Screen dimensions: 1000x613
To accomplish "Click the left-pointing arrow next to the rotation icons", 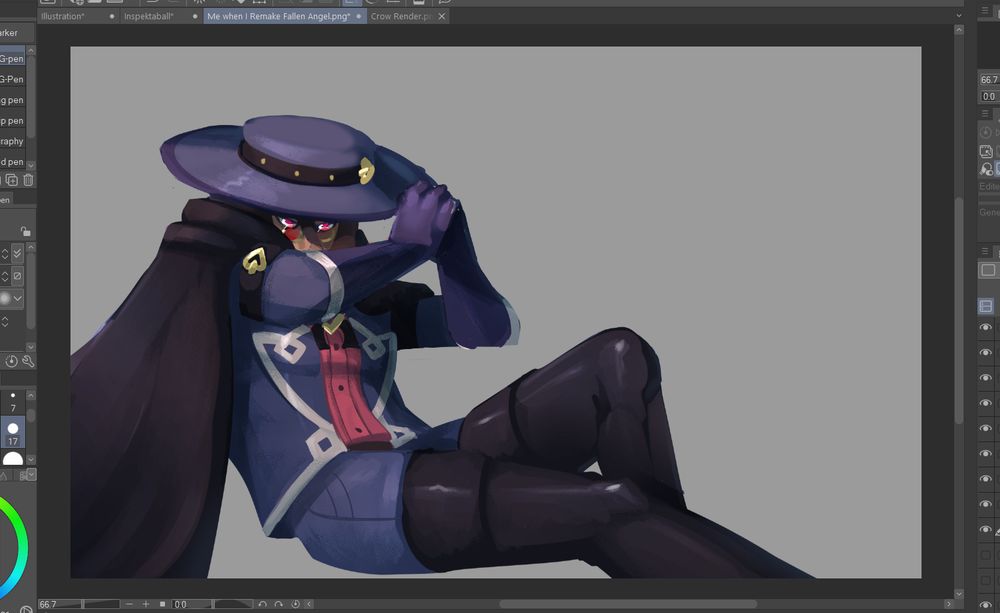I will 309,604.
